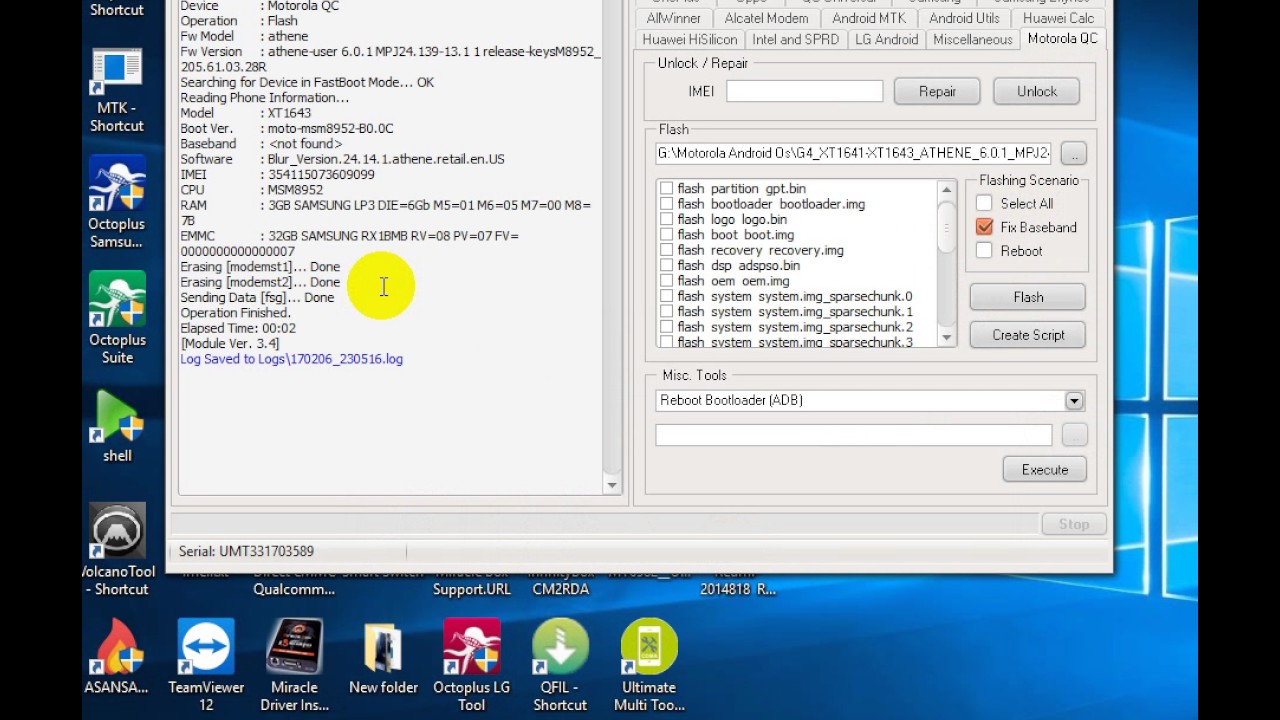Switch to Intel and SPRD tab
The height and width of the screenshot is (720, 1280).
click(796, 40)
